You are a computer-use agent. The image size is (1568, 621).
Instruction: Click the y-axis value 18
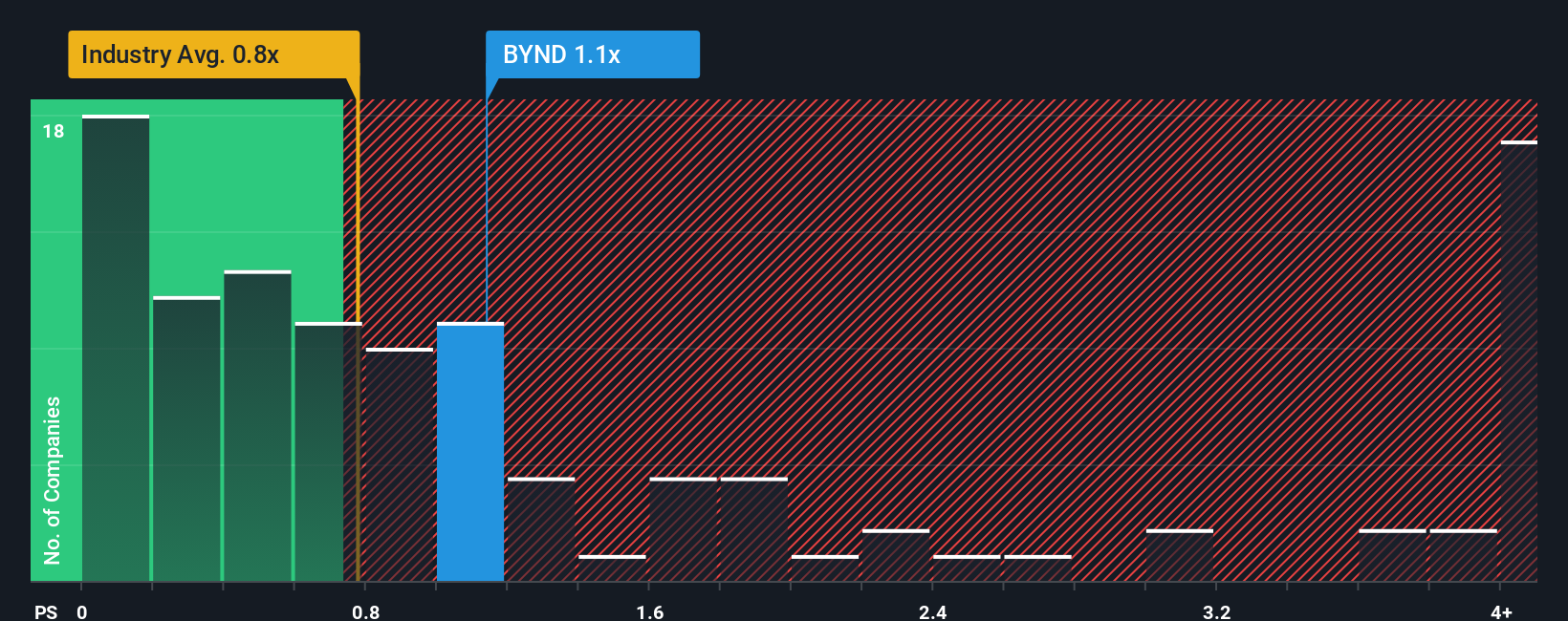[x=54, y=131]
